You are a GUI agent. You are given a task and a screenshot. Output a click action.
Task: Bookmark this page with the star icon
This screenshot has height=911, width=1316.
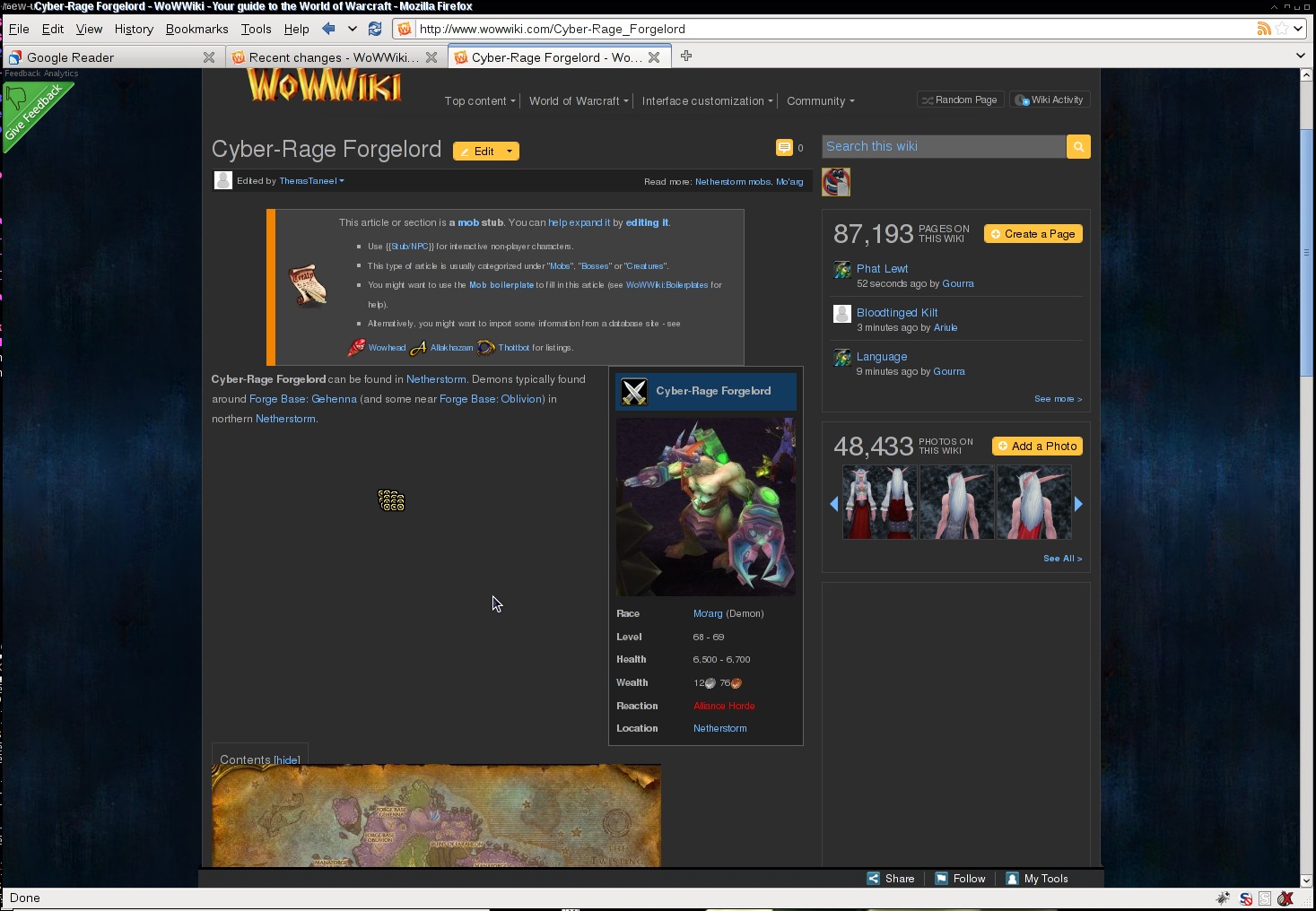[x=1282, y=29]
